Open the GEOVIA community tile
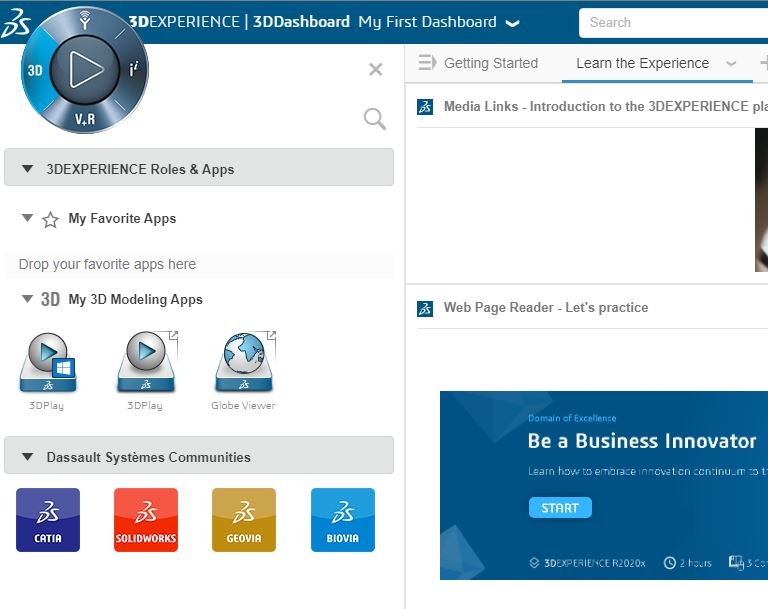Image resolution: width=768 pixels, height=609 pixels. pos(244,520)
